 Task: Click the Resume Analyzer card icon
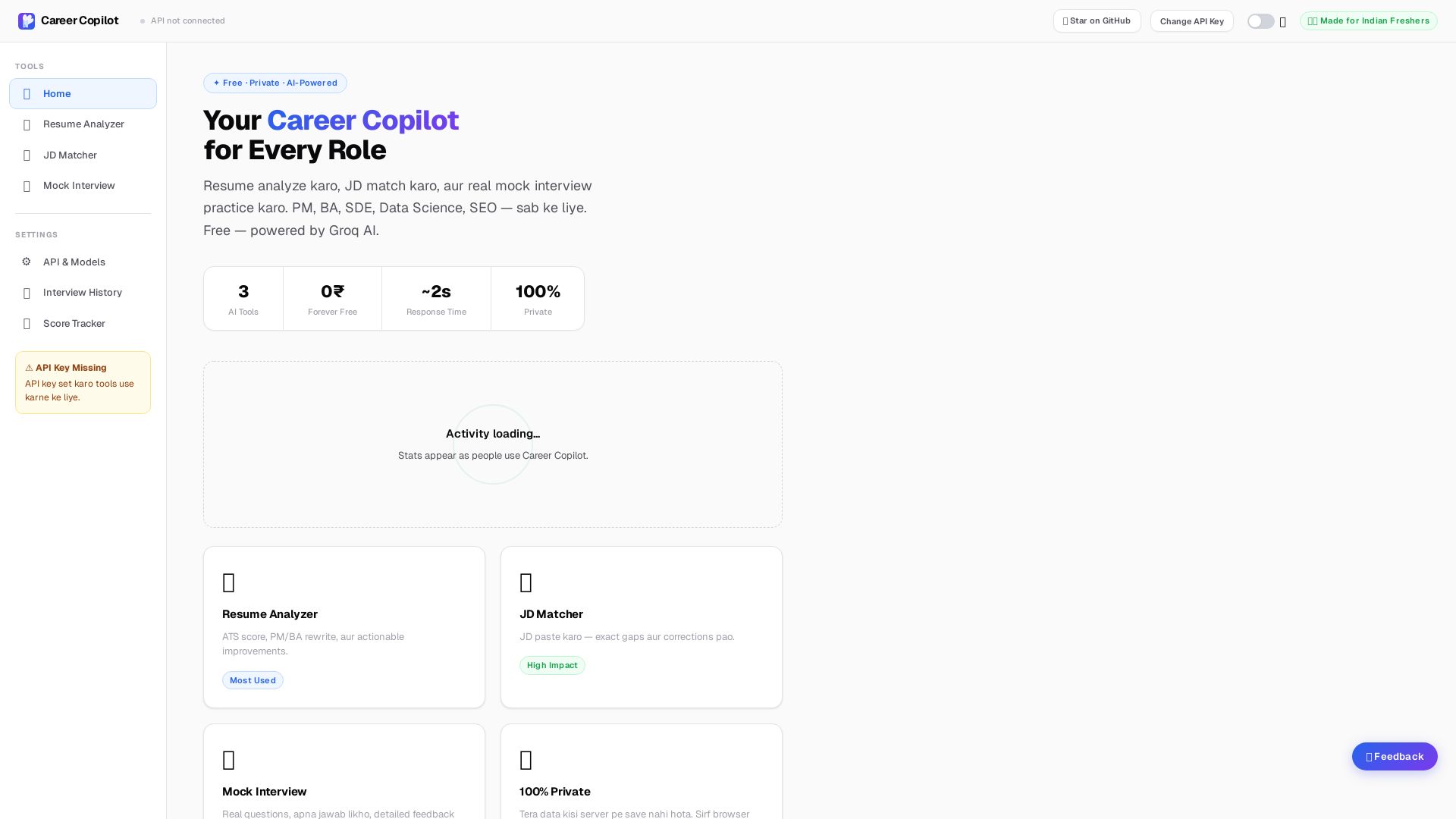[229, 582]
